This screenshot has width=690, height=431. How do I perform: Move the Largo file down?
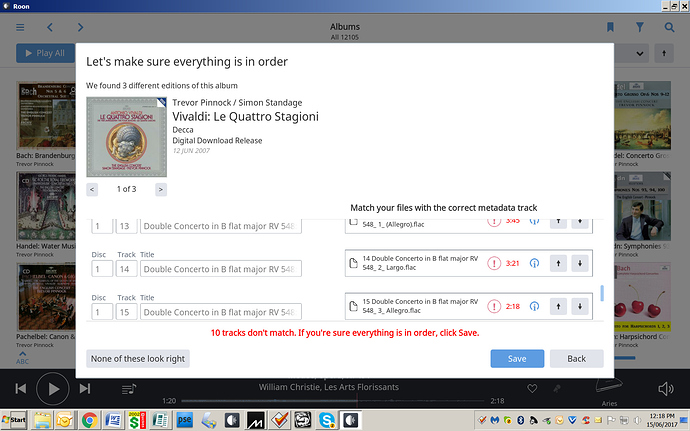pos(580,263)
